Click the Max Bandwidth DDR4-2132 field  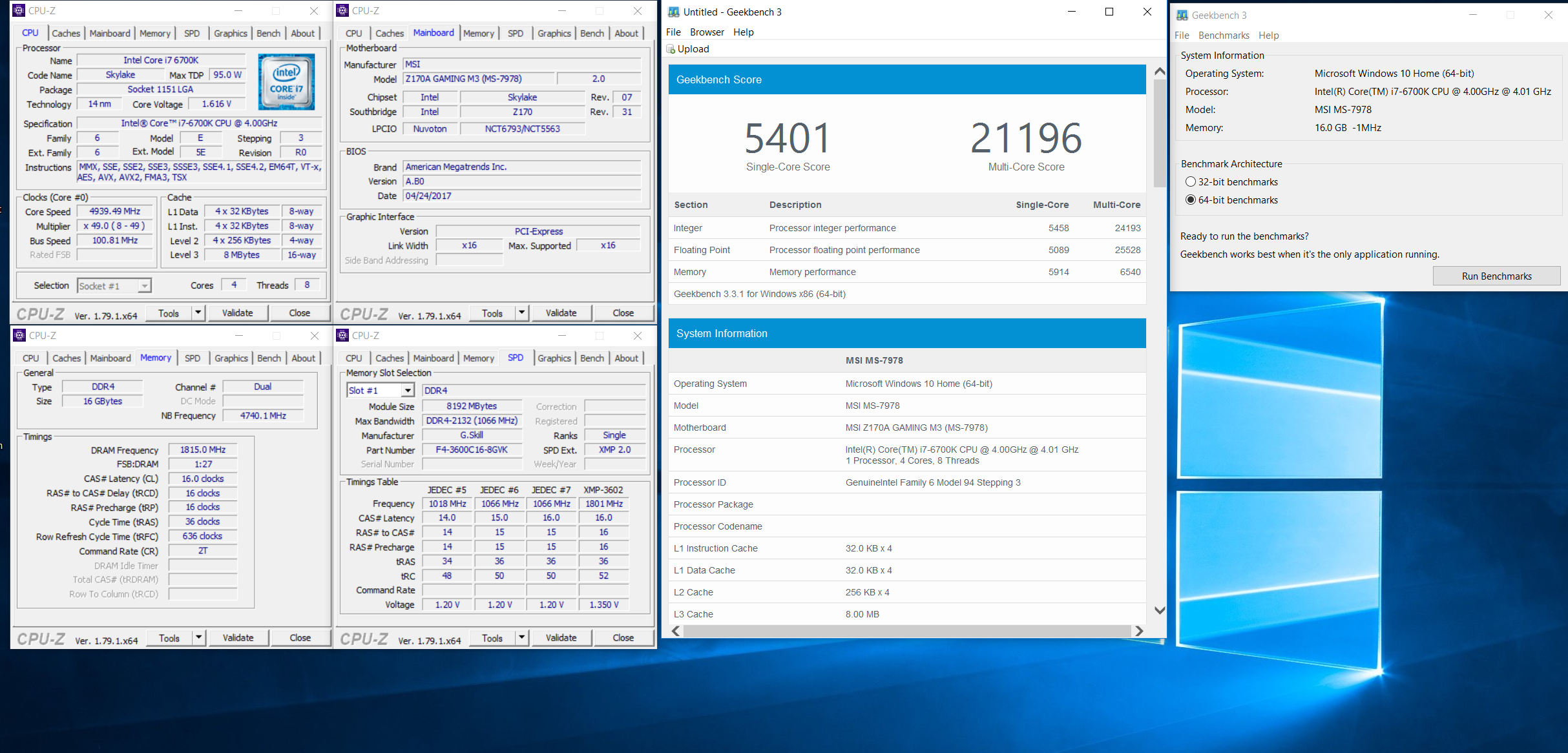pyautogui.click(x=472, y=421)
